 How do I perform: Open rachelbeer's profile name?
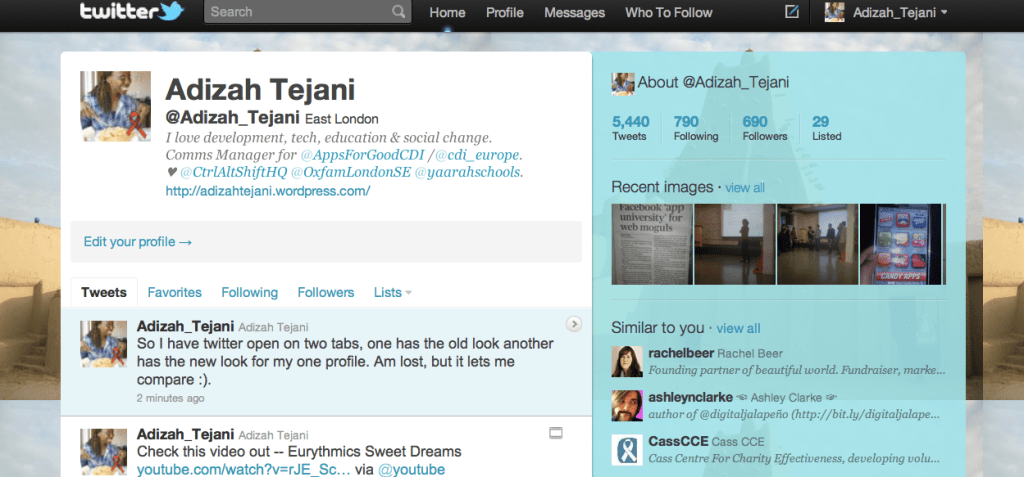[681, 354]
